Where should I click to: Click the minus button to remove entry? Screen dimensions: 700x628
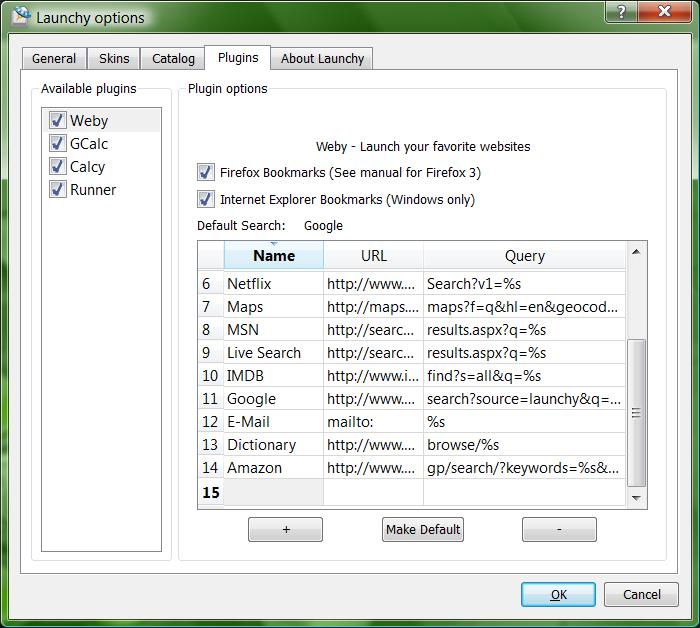(559, 529)
